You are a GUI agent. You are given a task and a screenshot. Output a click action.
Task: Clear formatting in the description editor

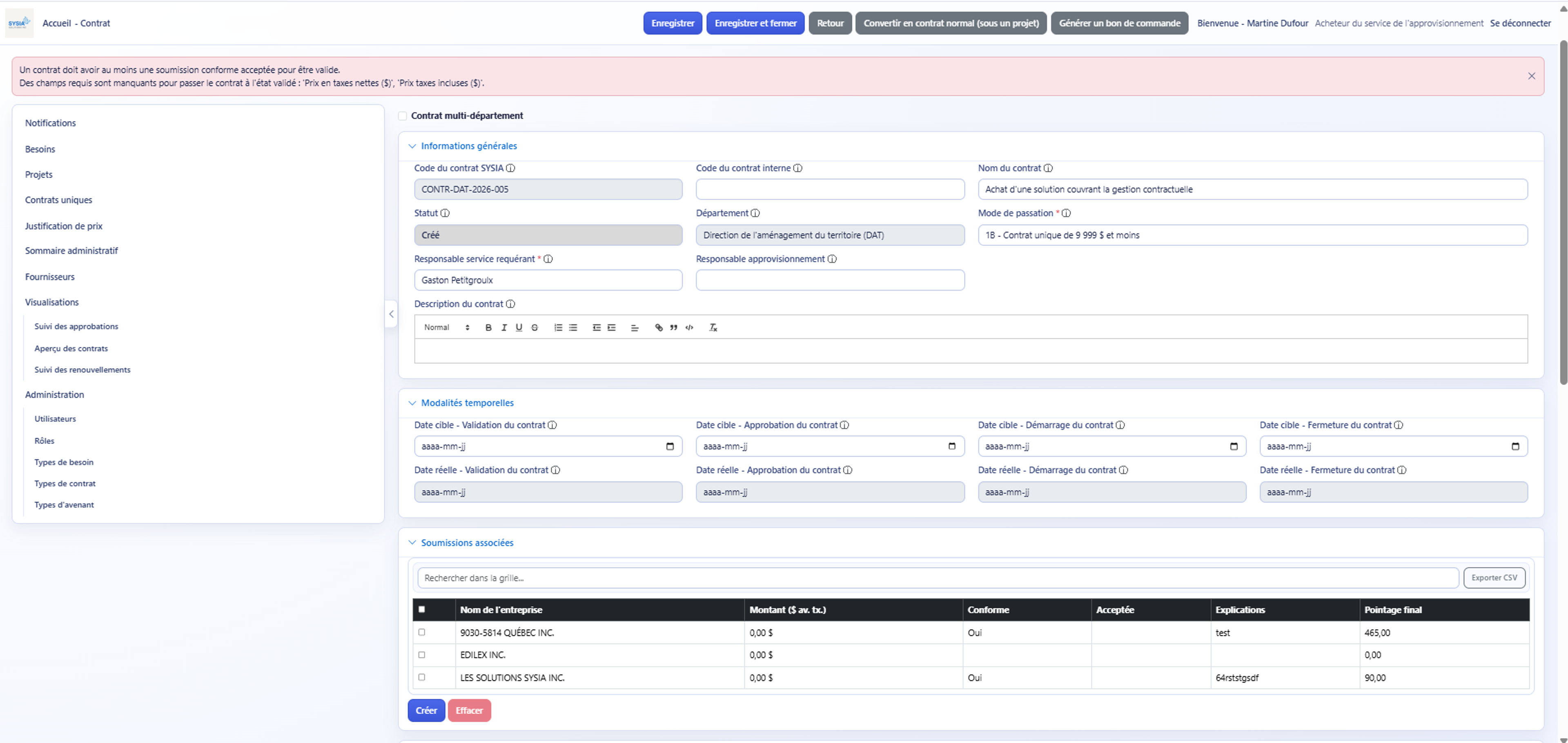713,327
